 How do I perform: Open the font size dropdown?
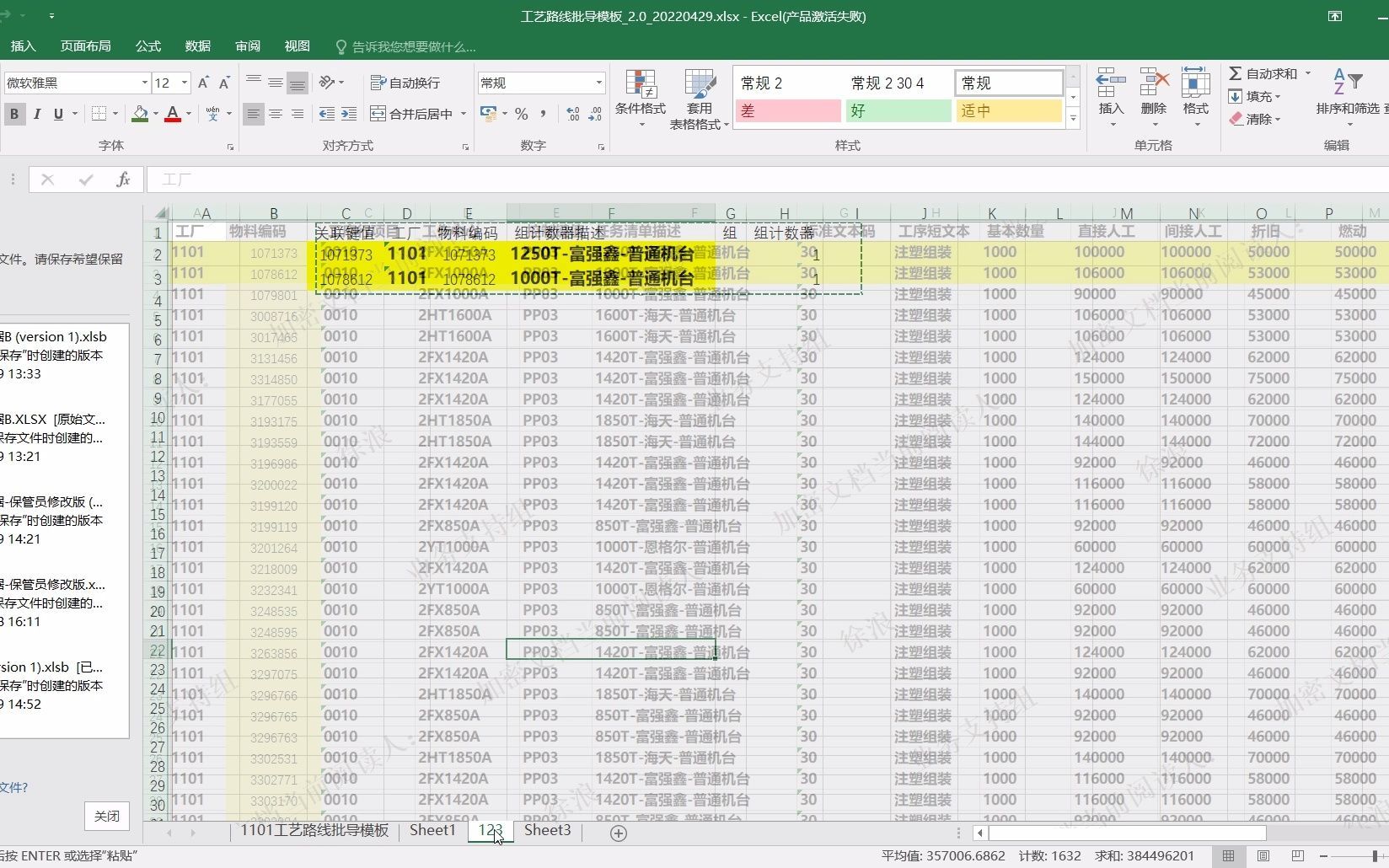coord(184,83)
